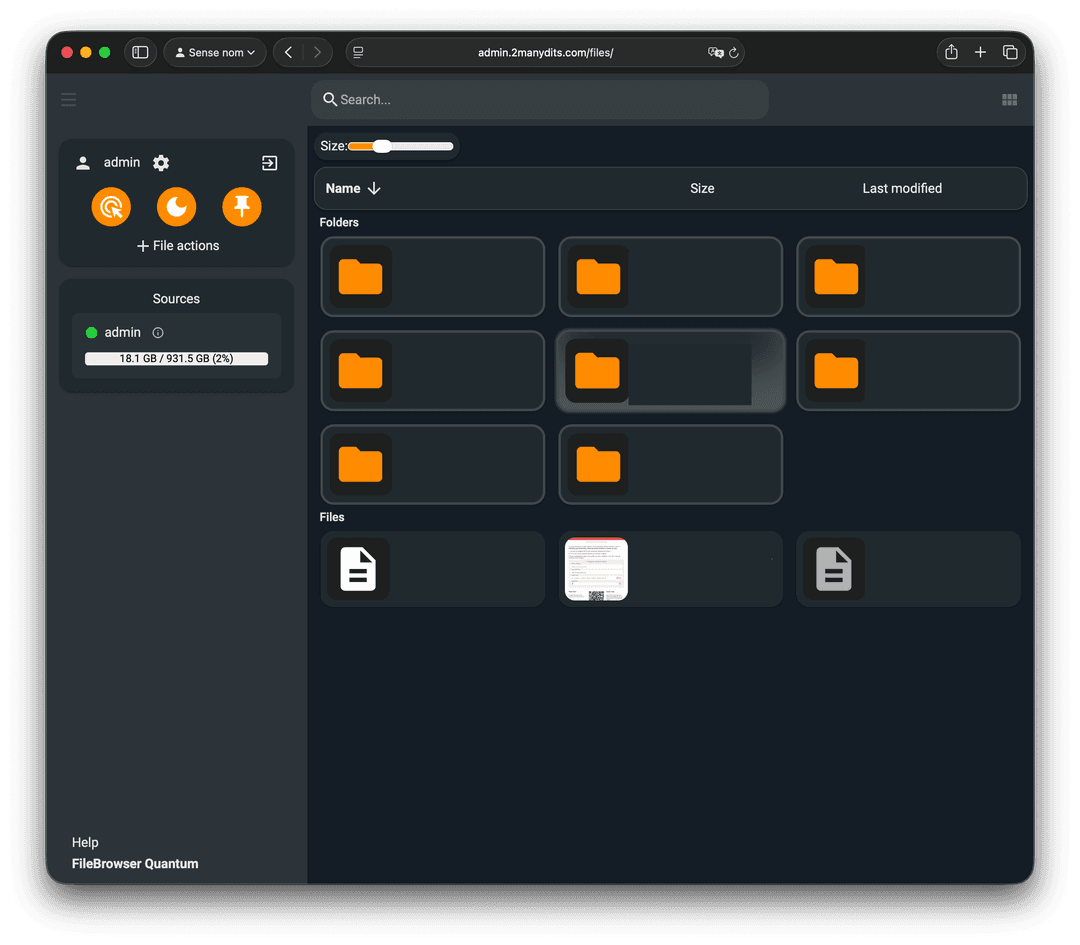Click the Safari share icon
This screenshot has height=945, width=1080.
tap(951, 52)
